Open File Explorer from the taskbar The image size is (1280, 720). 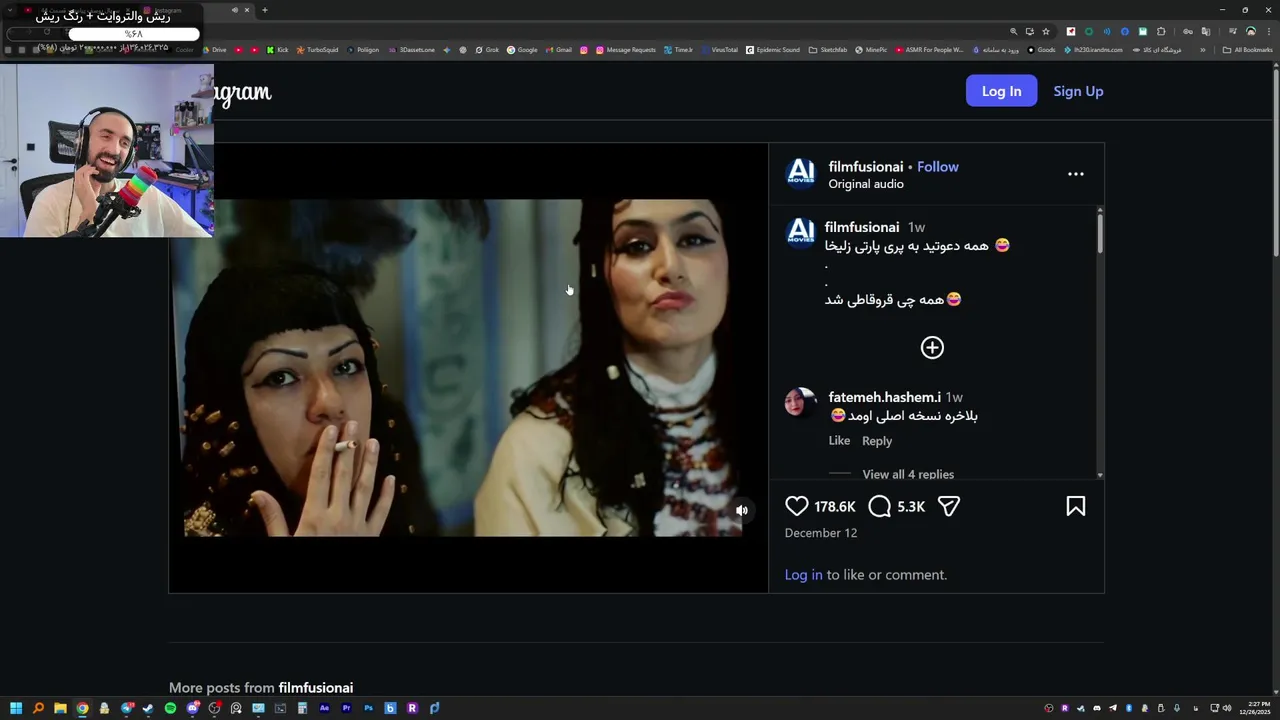coord(60,708)
